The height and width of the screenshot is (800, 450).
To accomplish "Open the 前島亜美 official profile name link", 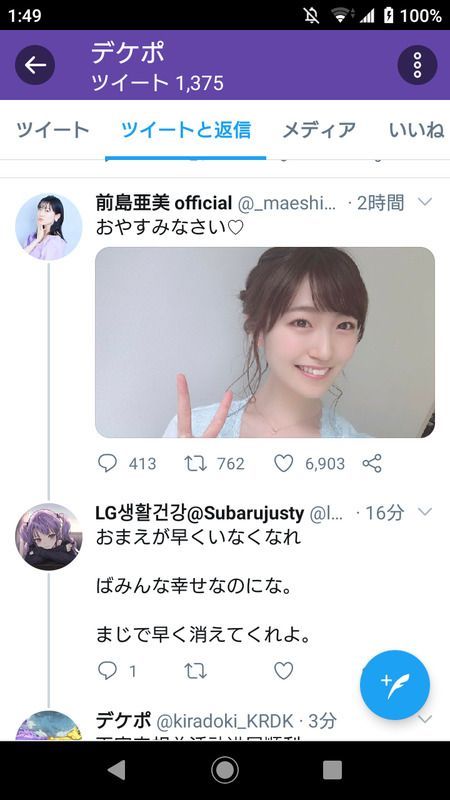I will click(164, 203).
